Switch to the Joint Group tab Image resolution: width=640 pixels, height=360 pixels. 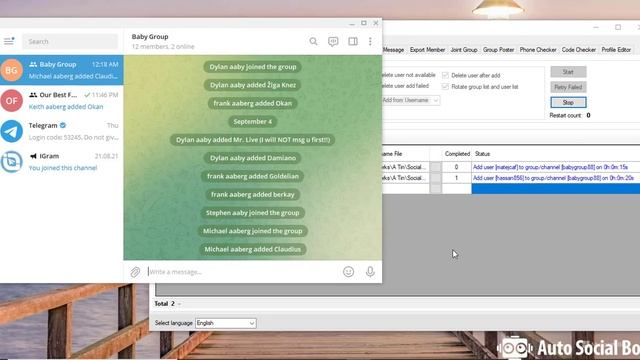[x=464, y=49]
